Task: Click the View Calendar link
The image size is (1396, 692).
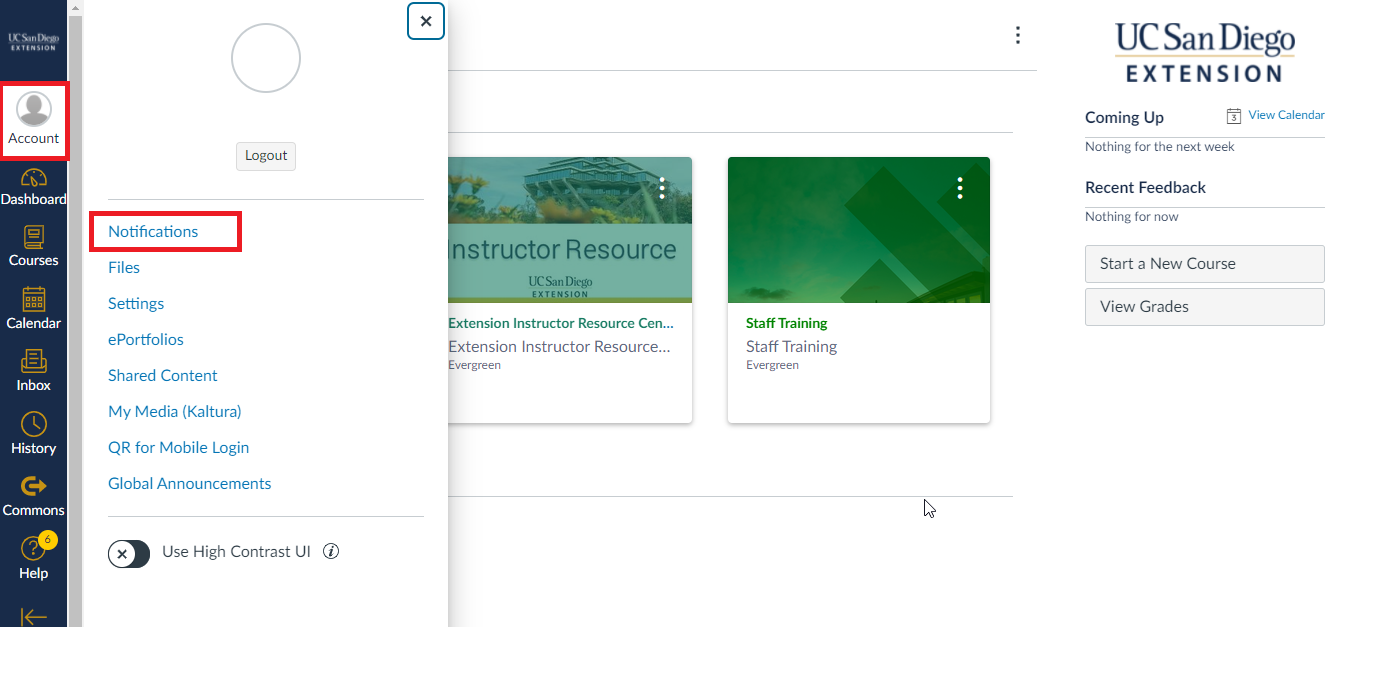Action: (x=1286, y=115)
